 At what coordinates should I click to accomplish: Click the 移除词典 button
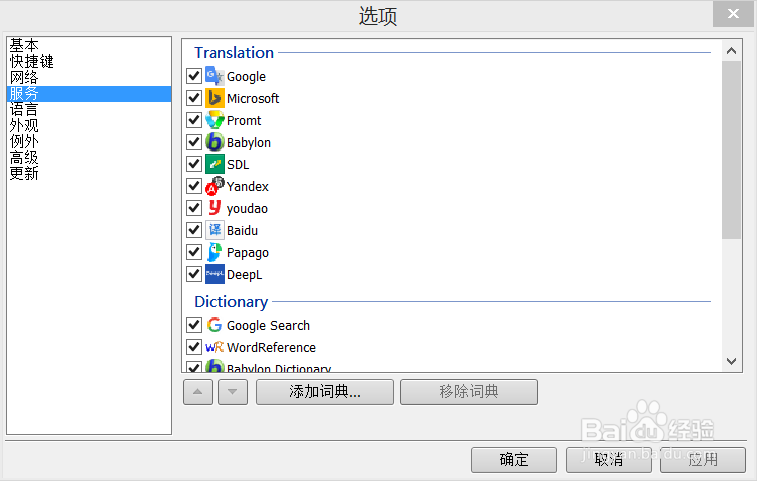[x=469, y=392]
